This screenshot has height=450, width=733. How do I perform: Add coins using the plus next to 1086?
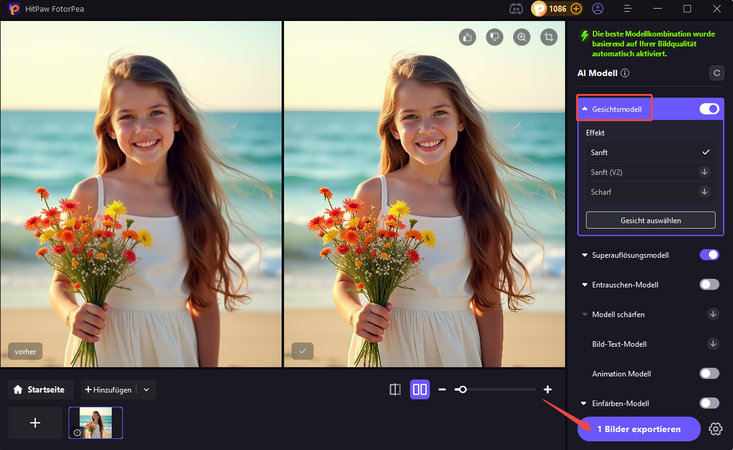pyautogui.click(x=576, y=9)
